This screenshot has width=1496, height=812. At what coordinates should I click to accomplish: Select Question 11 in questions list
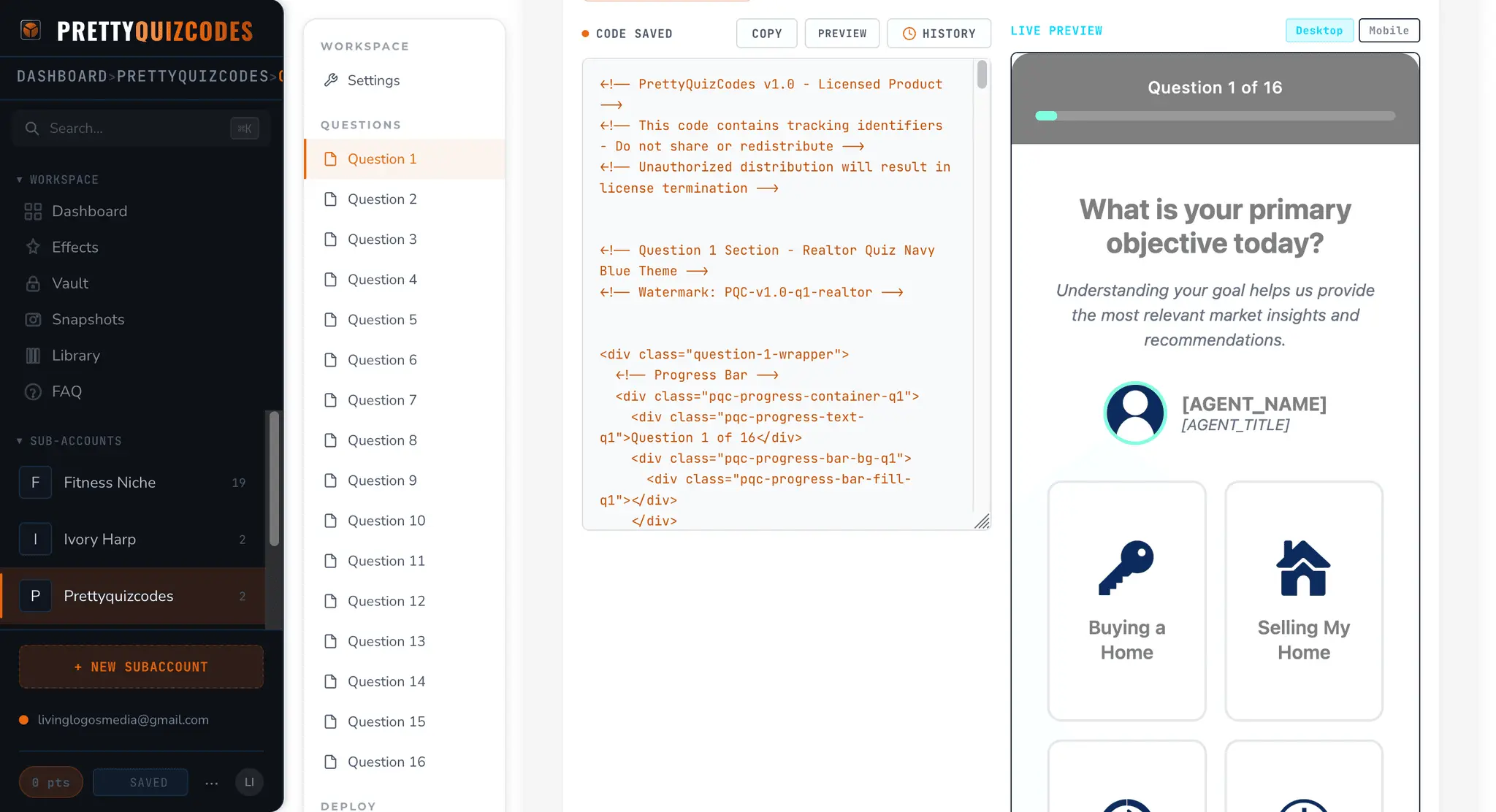coord(405,561)
